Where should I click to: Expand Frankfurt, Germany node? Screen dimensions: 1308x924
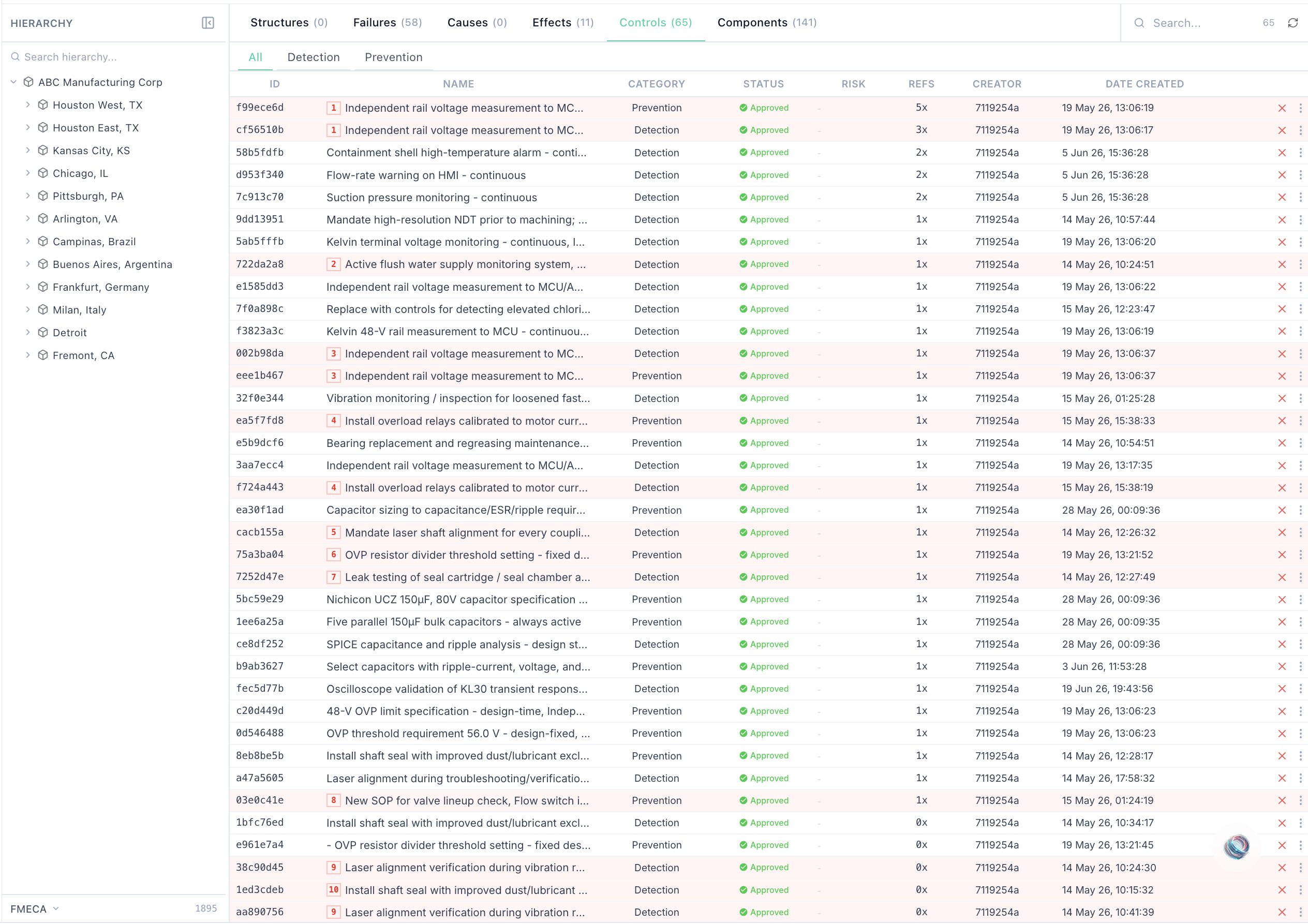click(28, 287)
